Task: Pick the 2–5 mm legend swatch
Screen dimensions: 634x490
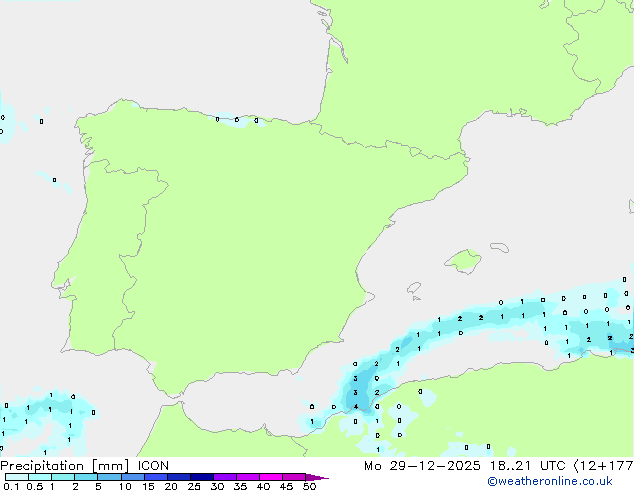Action: coord(86,477)
